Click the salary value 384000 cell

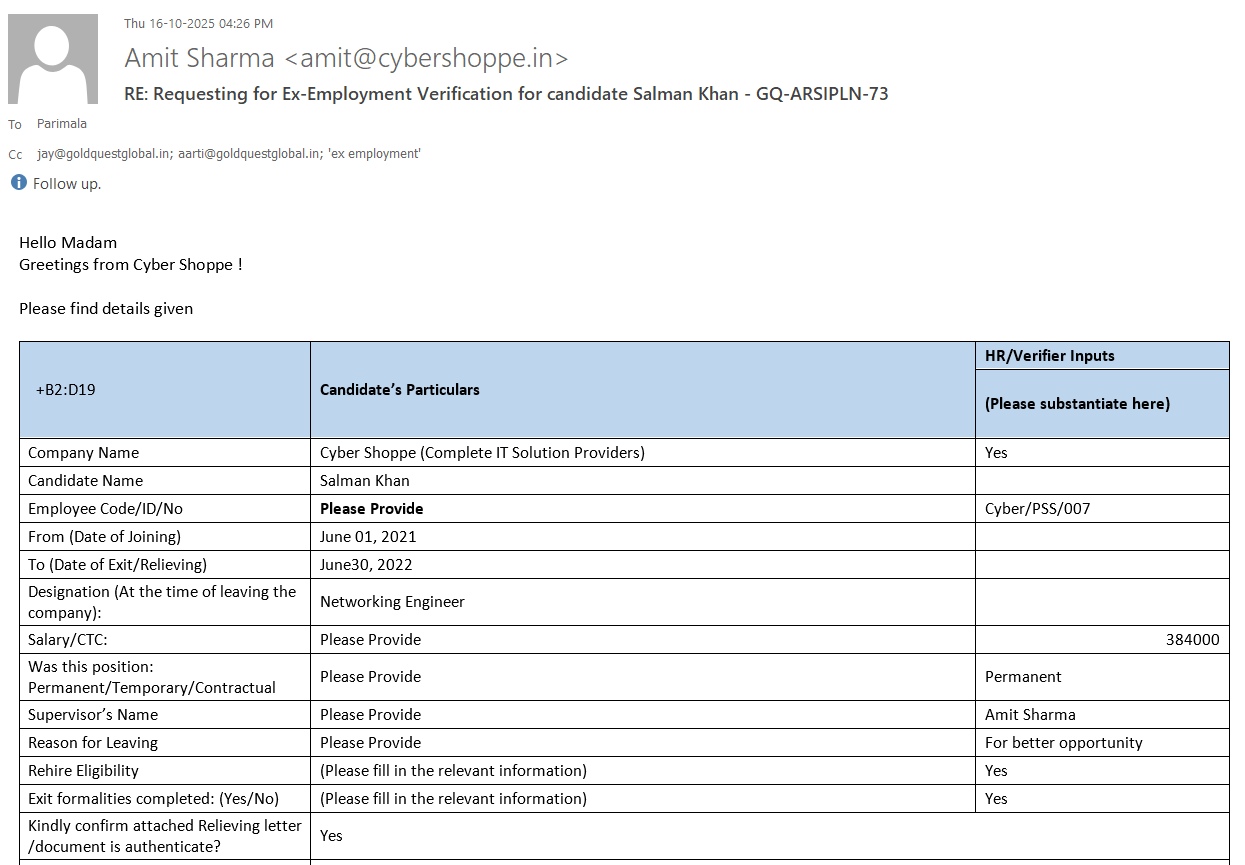coord(1192,640)
